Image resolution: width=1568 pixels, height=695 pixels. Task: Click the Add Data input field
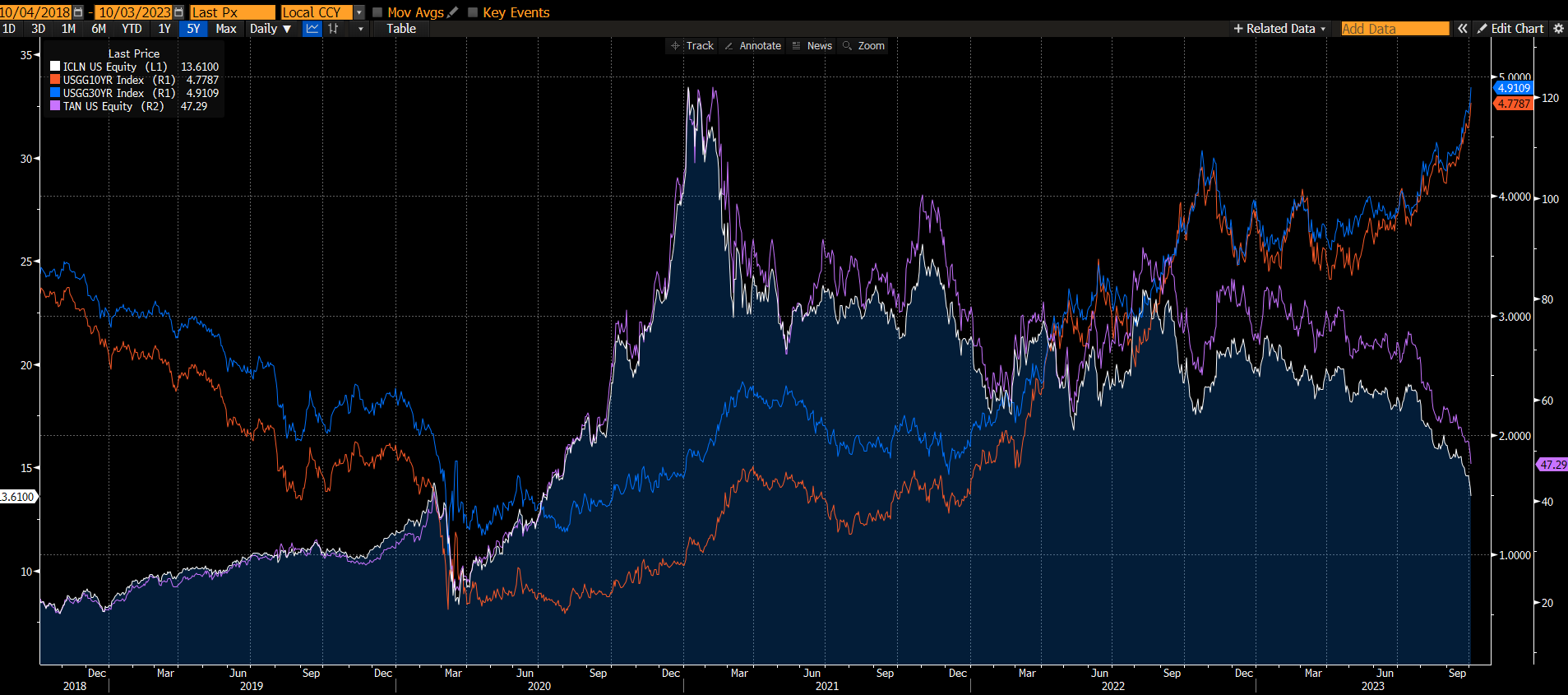[1395, 29]
